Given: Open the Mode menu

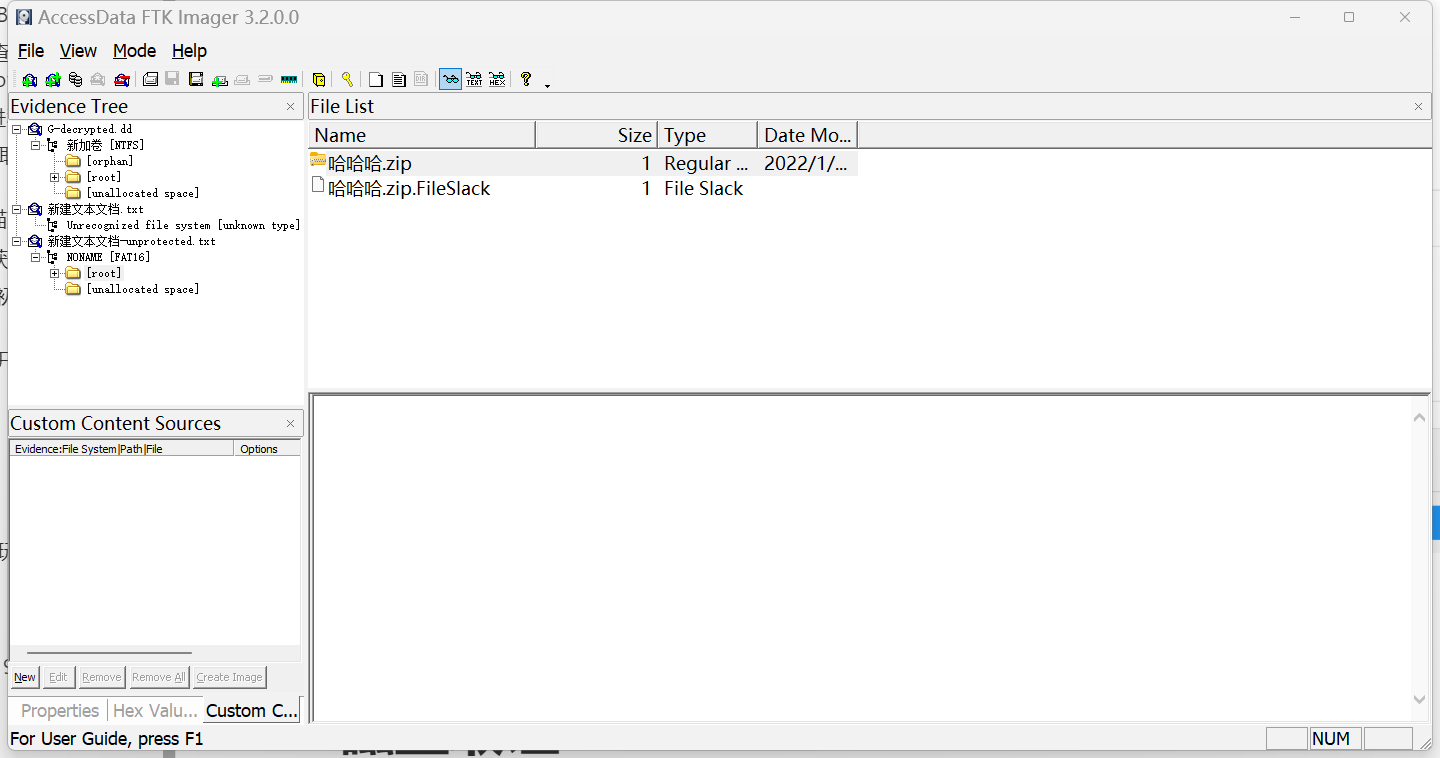Looking at the screenshot, I should (x=134, y=51).
